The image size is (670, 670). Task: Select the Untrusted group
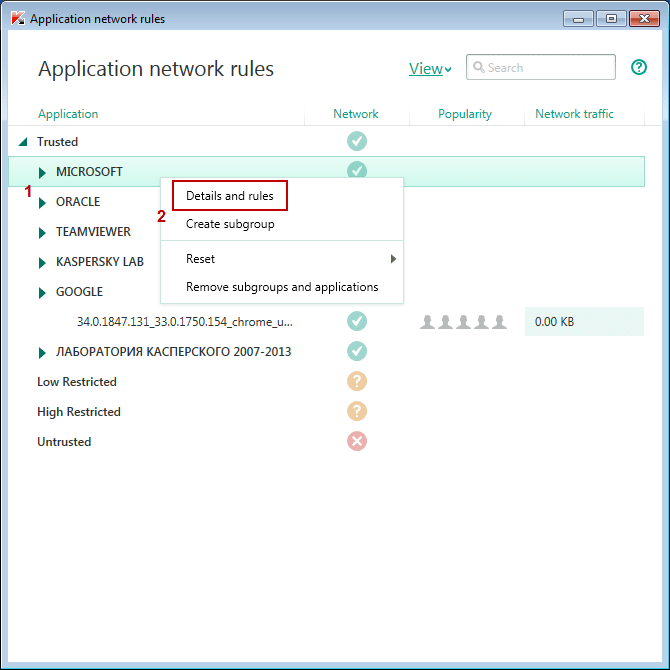pyautogui.click(x=64, y=442)
